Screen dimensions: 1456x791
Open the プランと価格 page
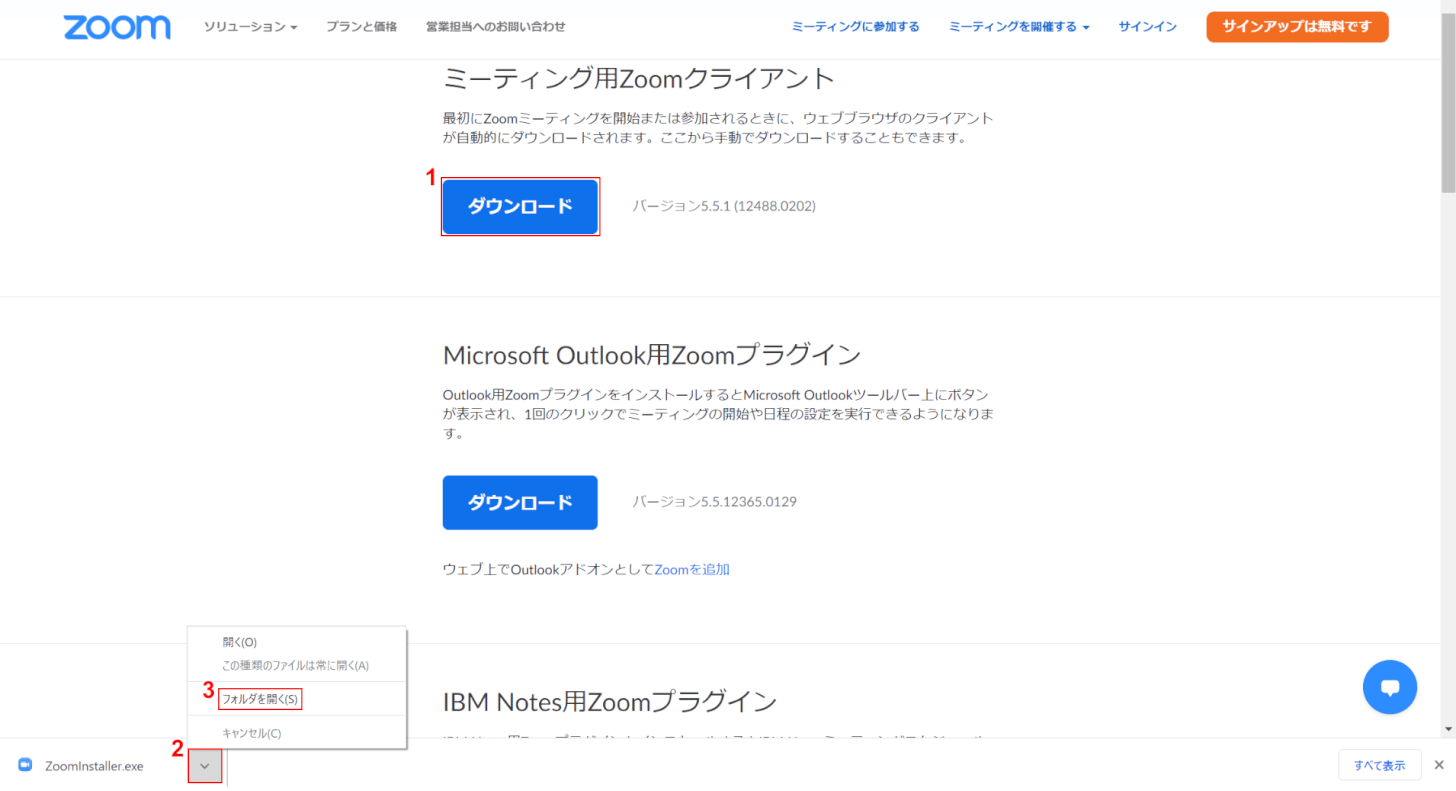click(x=361, y=27)
